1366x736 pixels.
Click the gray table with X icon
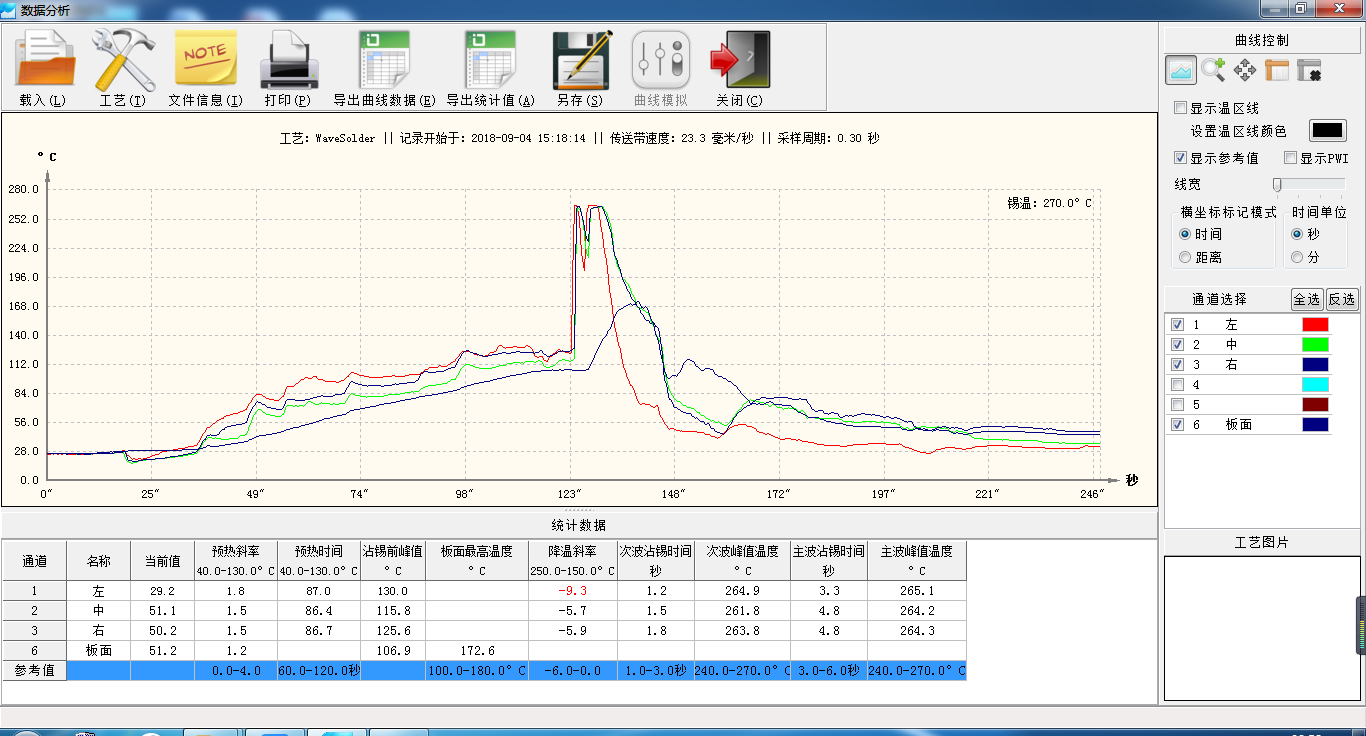tap(1309, 70)
